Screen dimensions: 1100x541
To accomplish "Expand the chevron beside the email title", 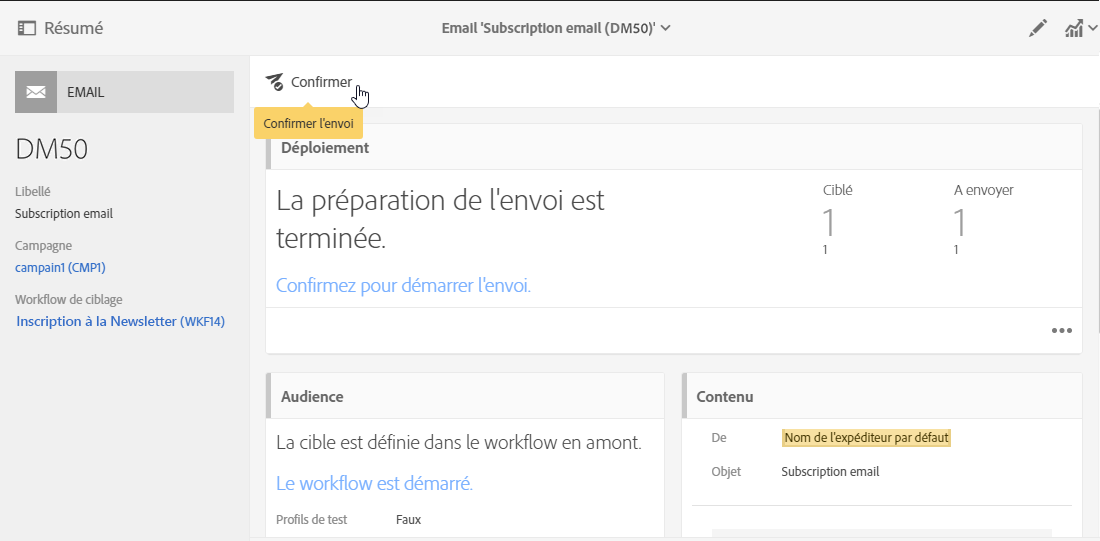I will click(x=666, y=28).
